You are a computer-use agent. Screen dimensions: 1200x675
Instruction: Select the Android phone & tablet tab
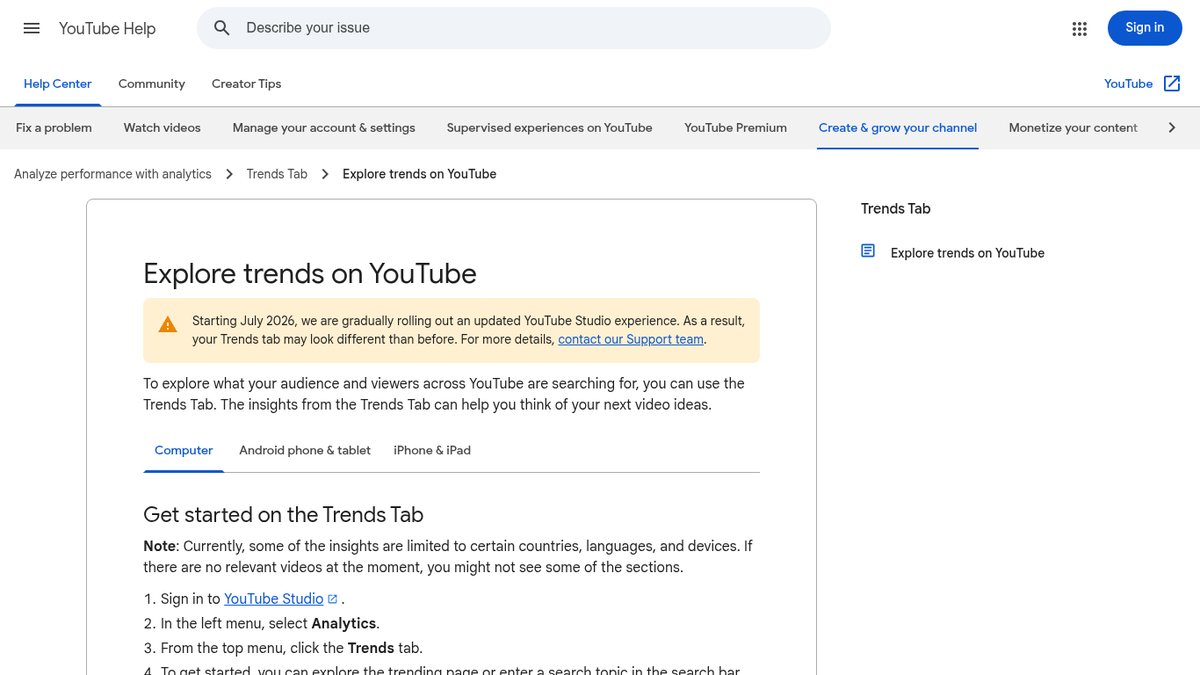[x=305, y=450]
